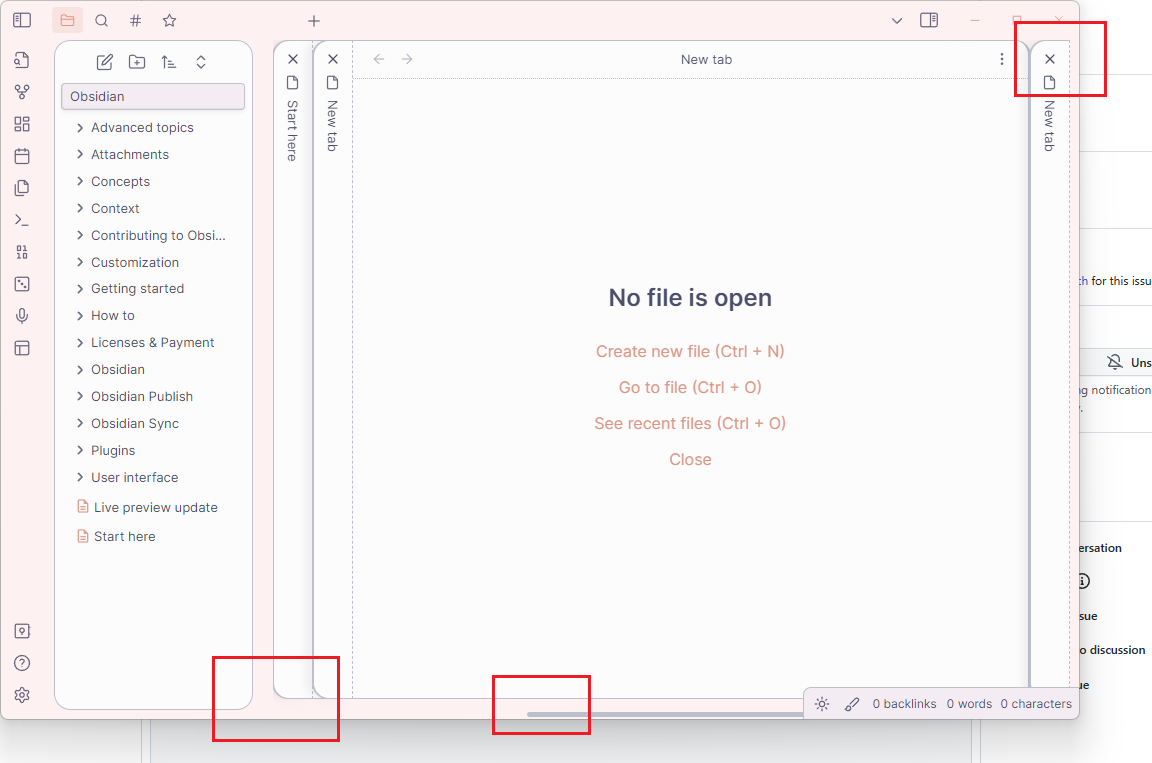This screenshot has width=1152, height=763.
Task: Open the New tab options menu
Action: point(1002,59)
